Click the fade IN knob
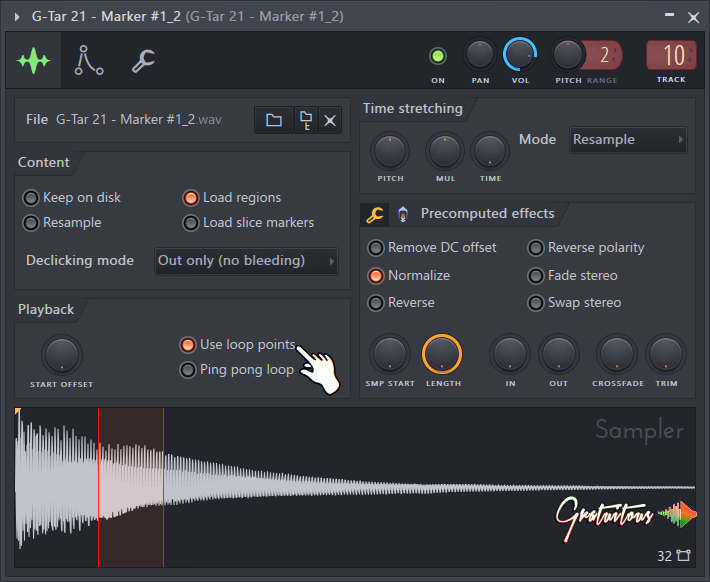The width and height of the screenshot is (710, 582). click(x=510, y=354)
